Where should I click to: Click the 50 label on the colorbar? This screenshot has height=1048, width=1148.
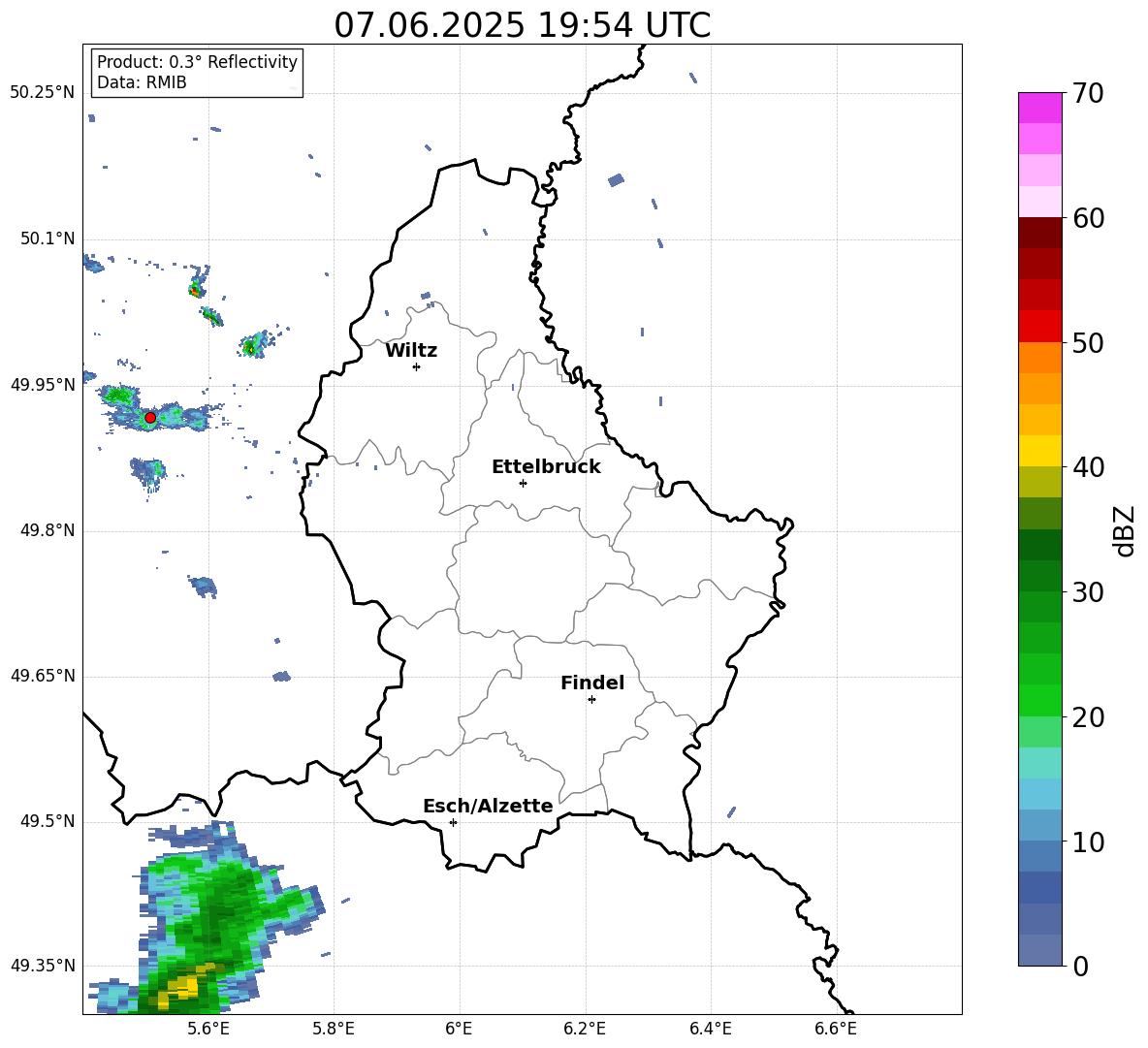pyautogui.click(x=1088, y=343)
